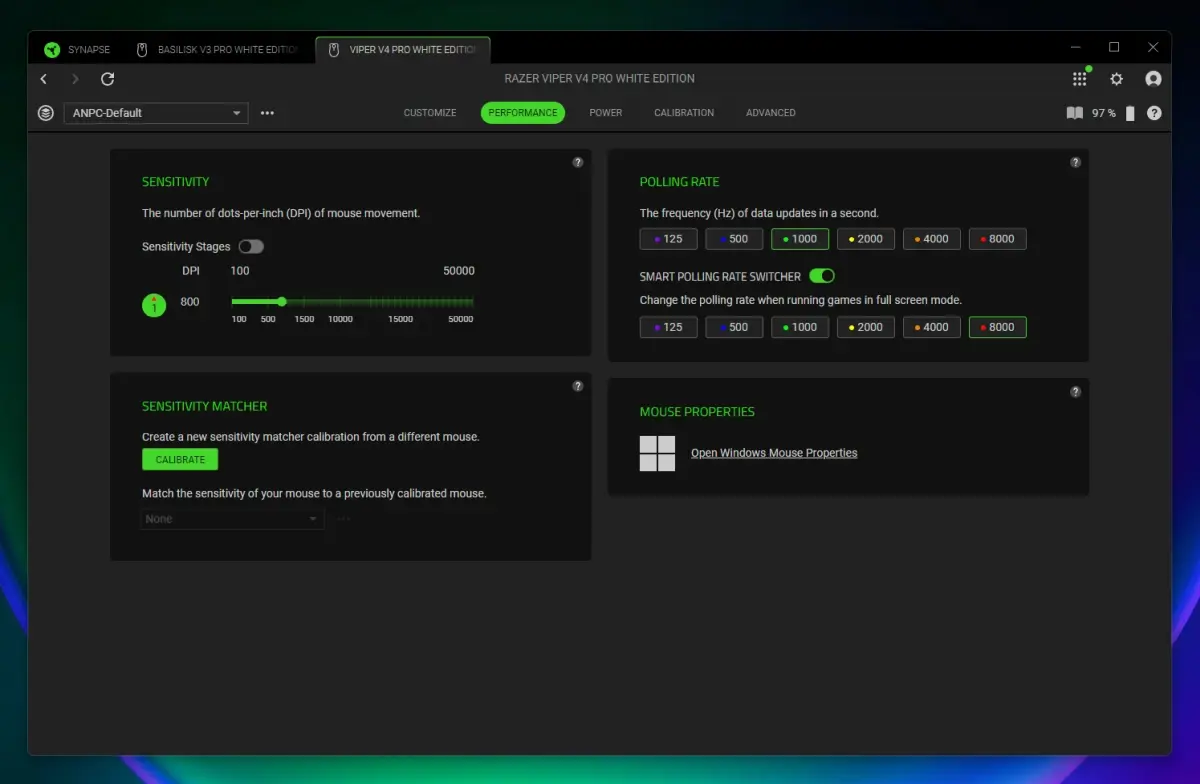This screenshot has height=784, width=1200.
Task: Click the Razer Viper V4 Pro title text
Action: (600, 79)
